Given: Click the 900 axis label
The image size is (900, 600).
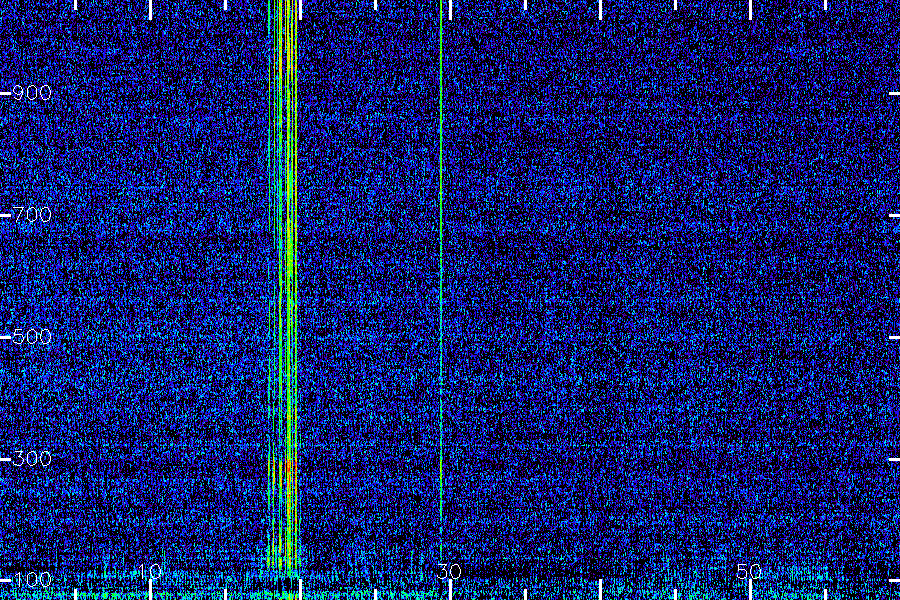Looking at the screenshot, I should tap(32, 92).
